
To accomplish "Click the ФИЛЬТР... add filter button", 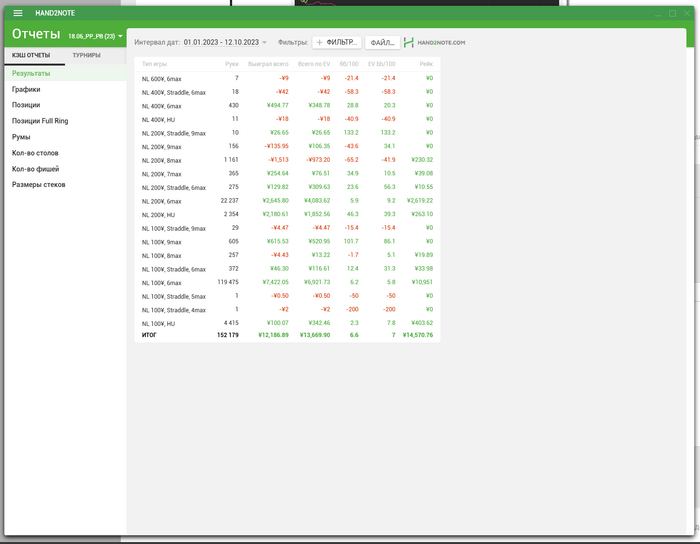I will click(x=337, y=42).
